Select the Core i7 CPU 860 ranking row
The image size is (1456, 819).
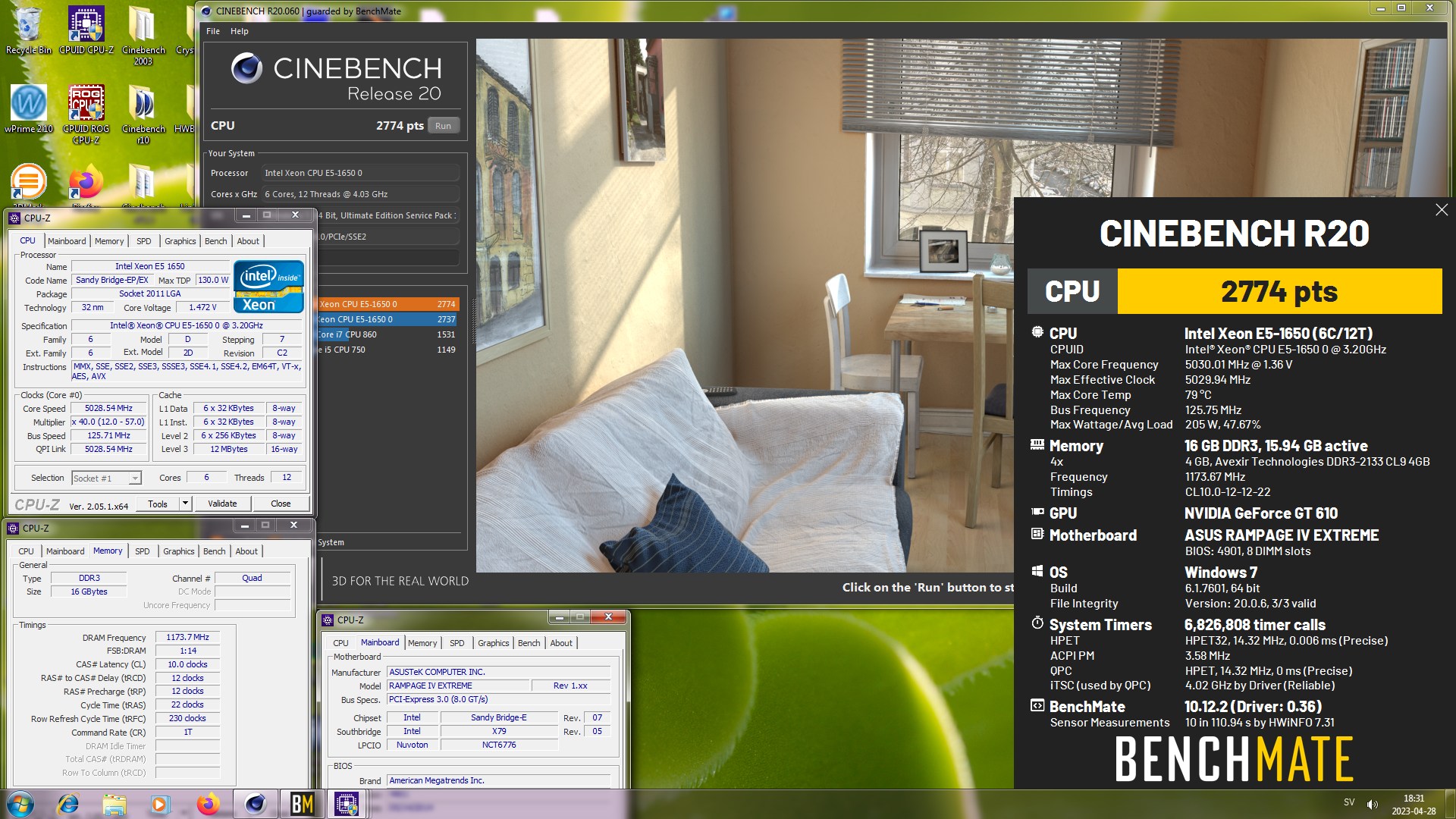point(388,334)
